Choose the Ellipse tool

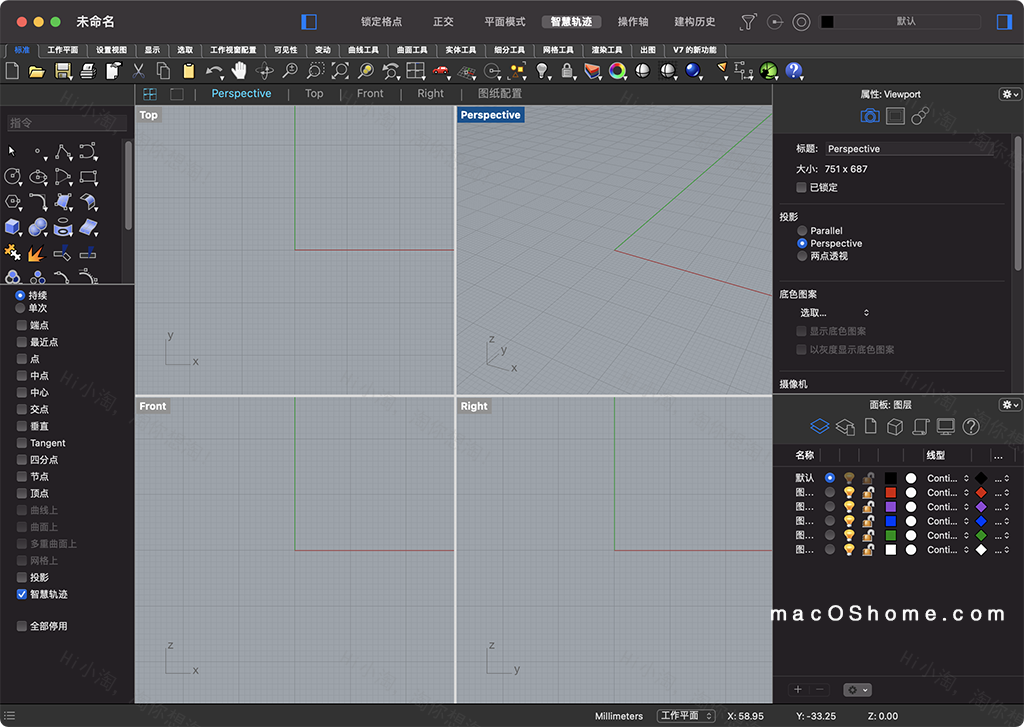click(38, 177)
